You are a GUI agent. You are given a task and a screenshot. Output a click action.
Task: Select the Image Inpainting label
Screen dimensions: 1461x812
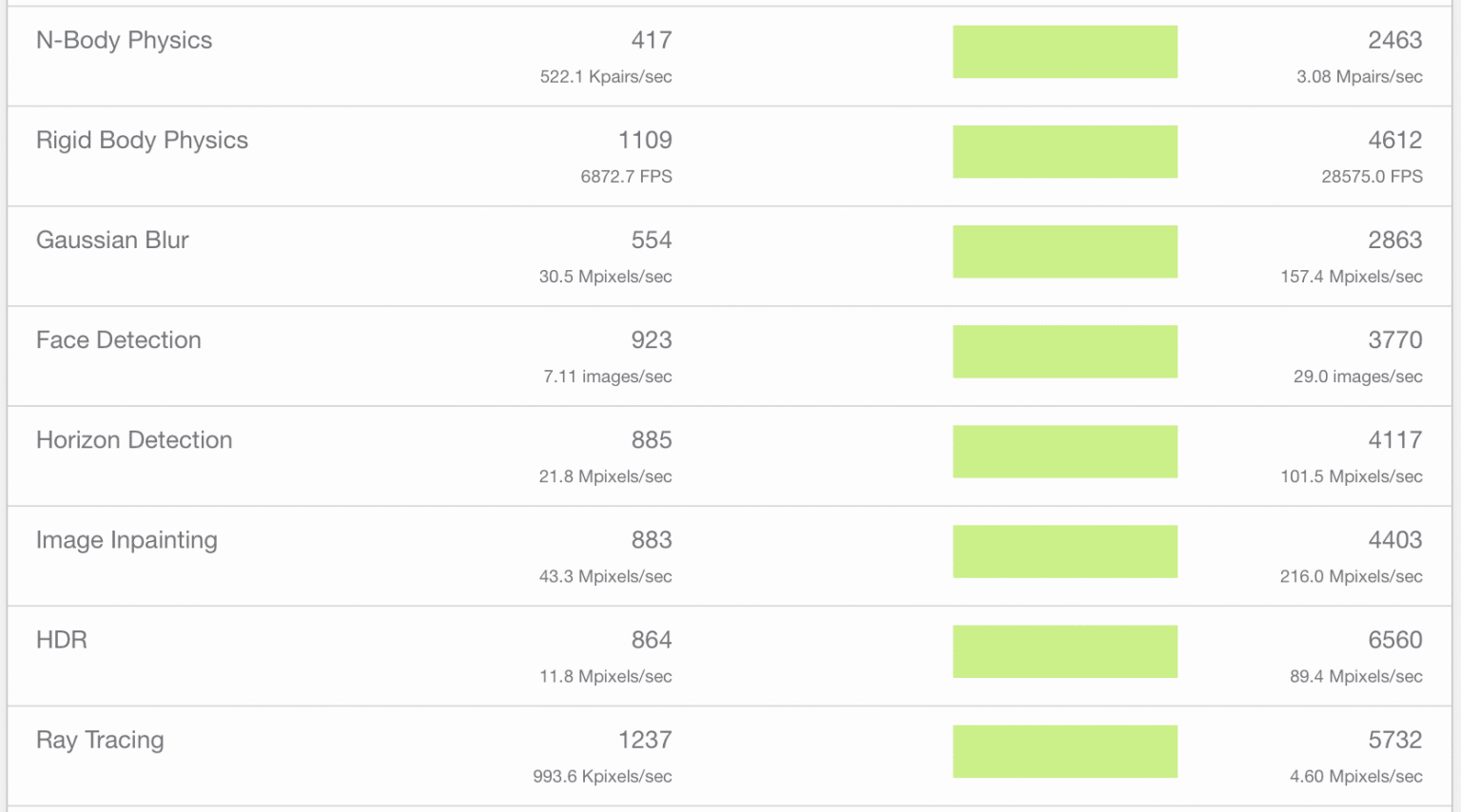click(x=127, y=540)
